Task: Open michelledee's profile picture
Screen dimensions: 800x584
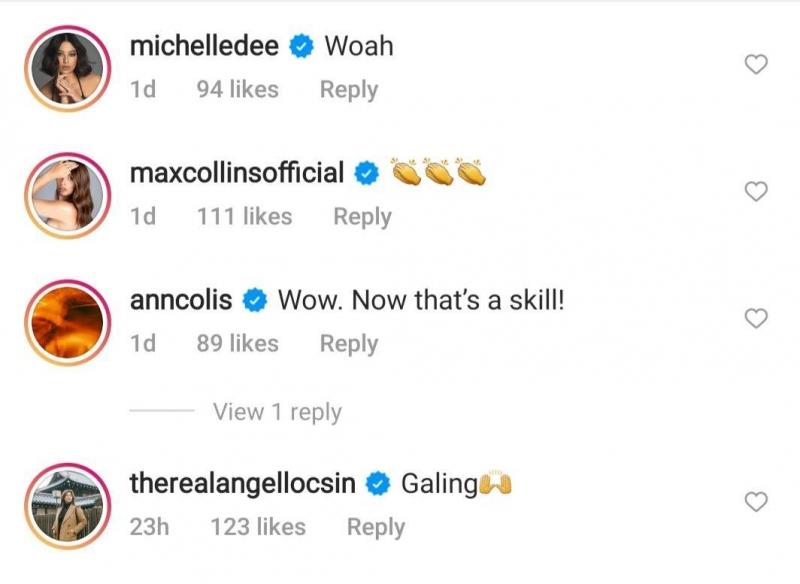Action: click(x=68, y=65)
